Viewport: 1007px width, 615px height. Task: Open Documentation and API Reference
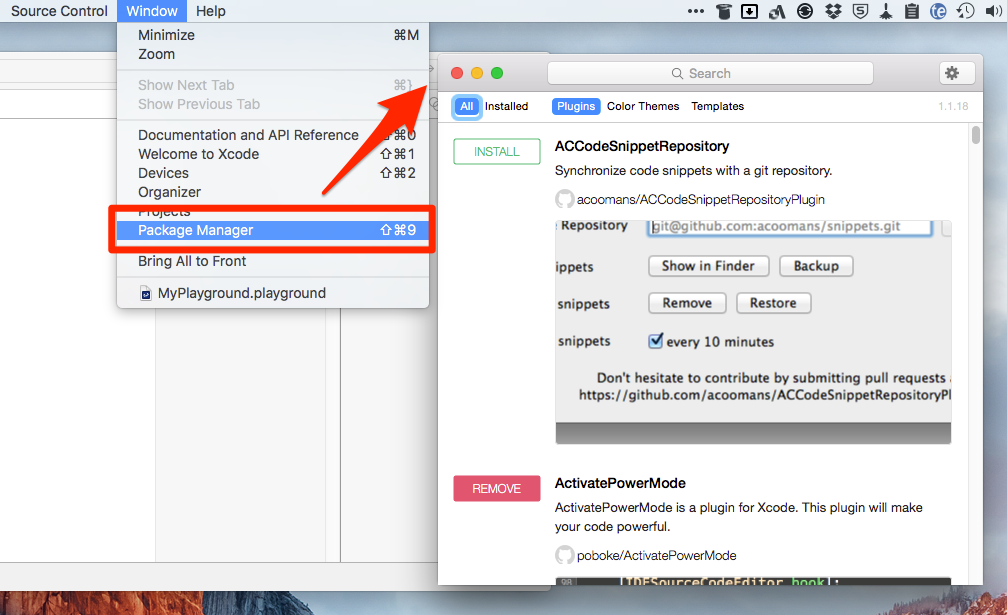[x=273, y=135]
